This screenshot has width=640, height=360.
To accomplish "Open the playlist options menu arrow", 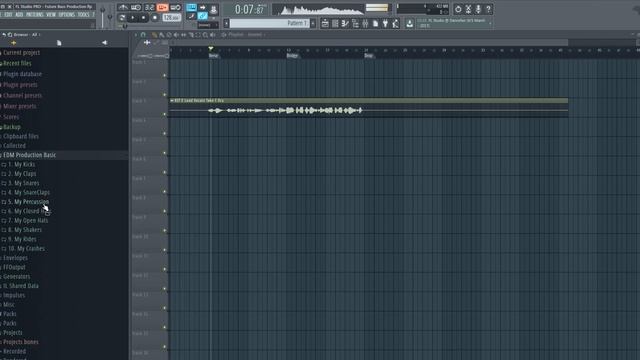I will click(x=136, y=35).
